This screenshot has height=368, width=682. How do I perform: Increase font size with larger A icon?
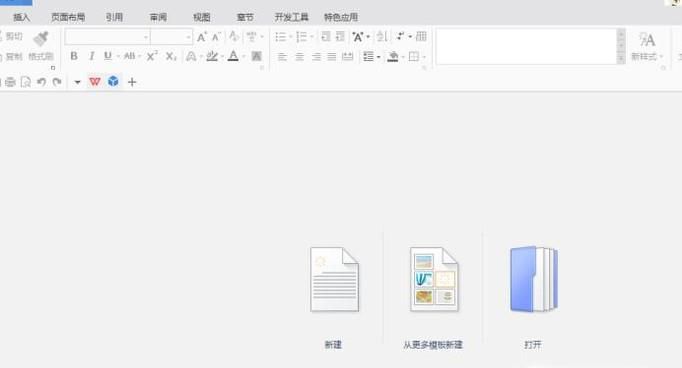click(x=201, y=37)
